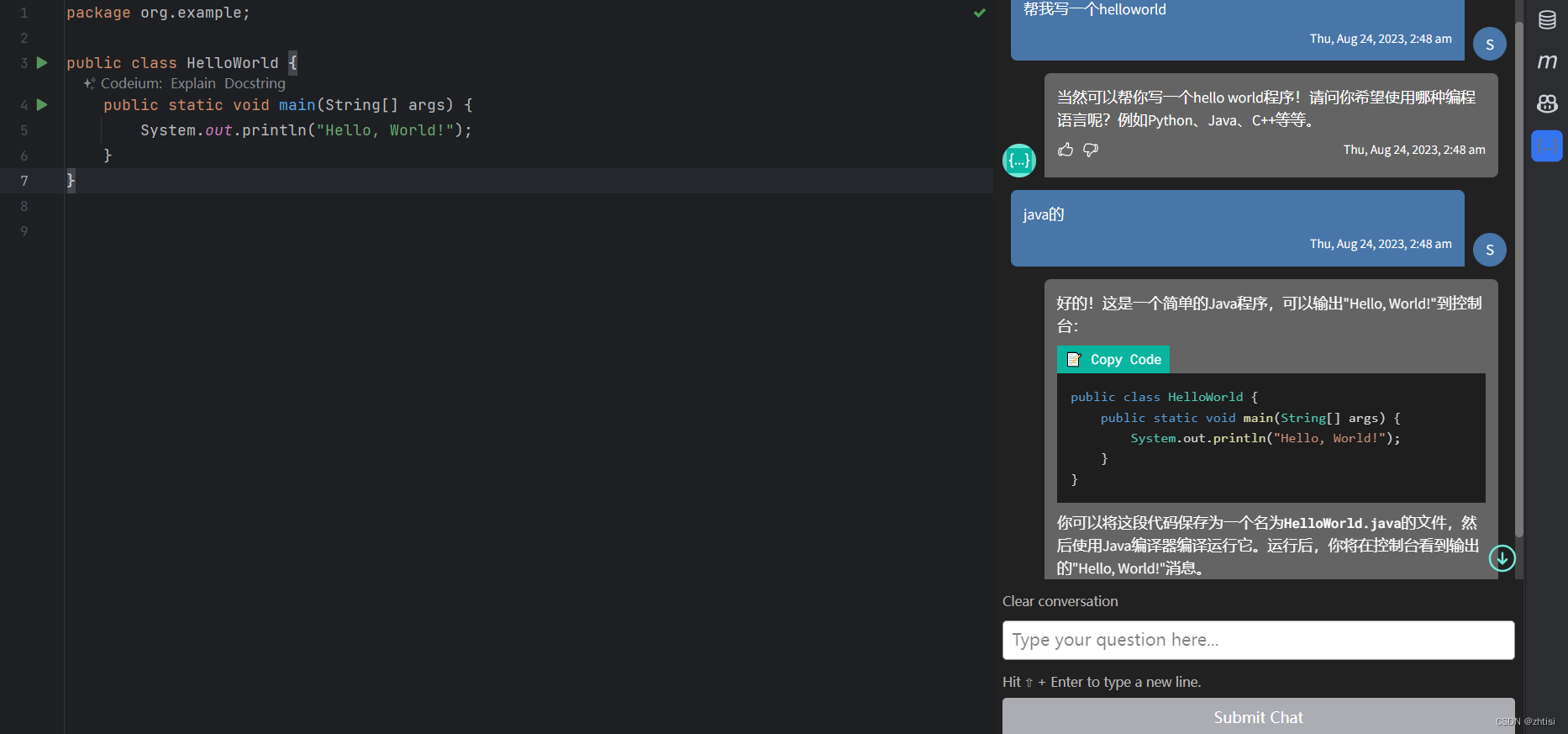This screenshot has height=734, width=1568.
Task: Click line number 9 in the gutter
Action: (24, 231)
